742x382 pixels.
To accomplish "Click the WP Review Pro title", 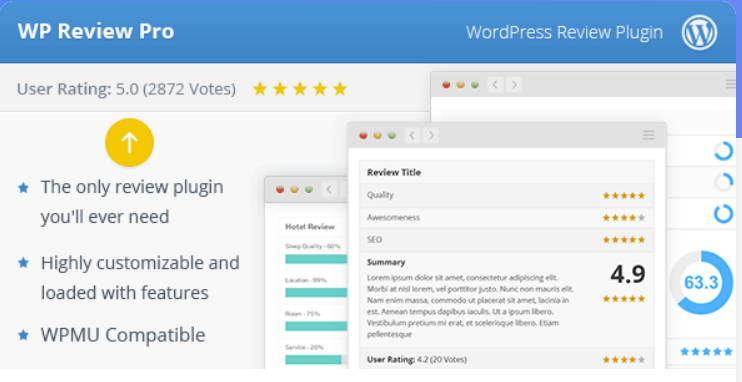I will [x=96, y=31].
